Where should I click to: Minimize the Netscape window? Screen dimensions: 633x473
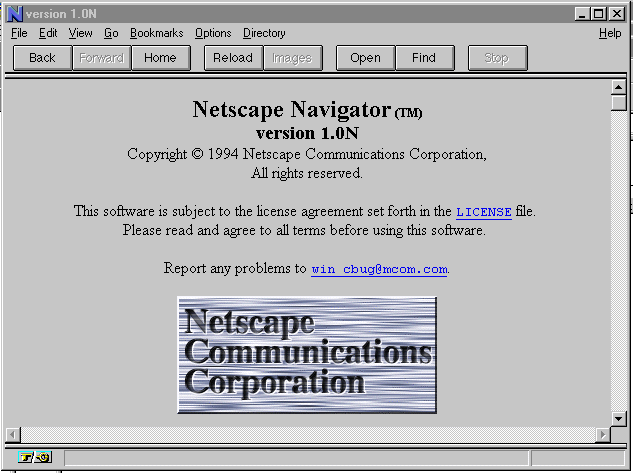coord(582,14)
